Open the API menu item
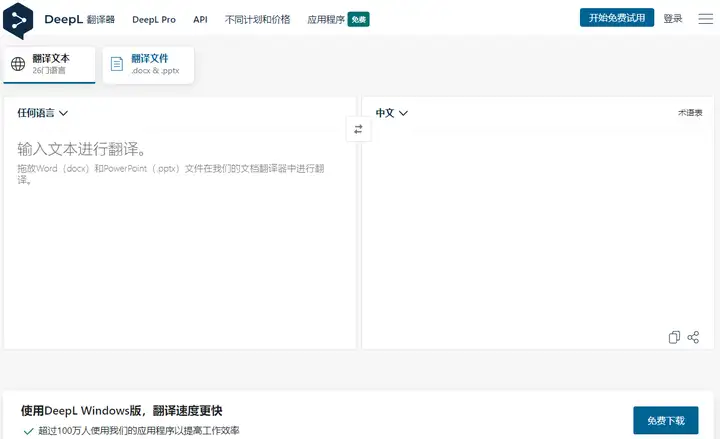This screenshot has width=720, height=439. [200, 19]
